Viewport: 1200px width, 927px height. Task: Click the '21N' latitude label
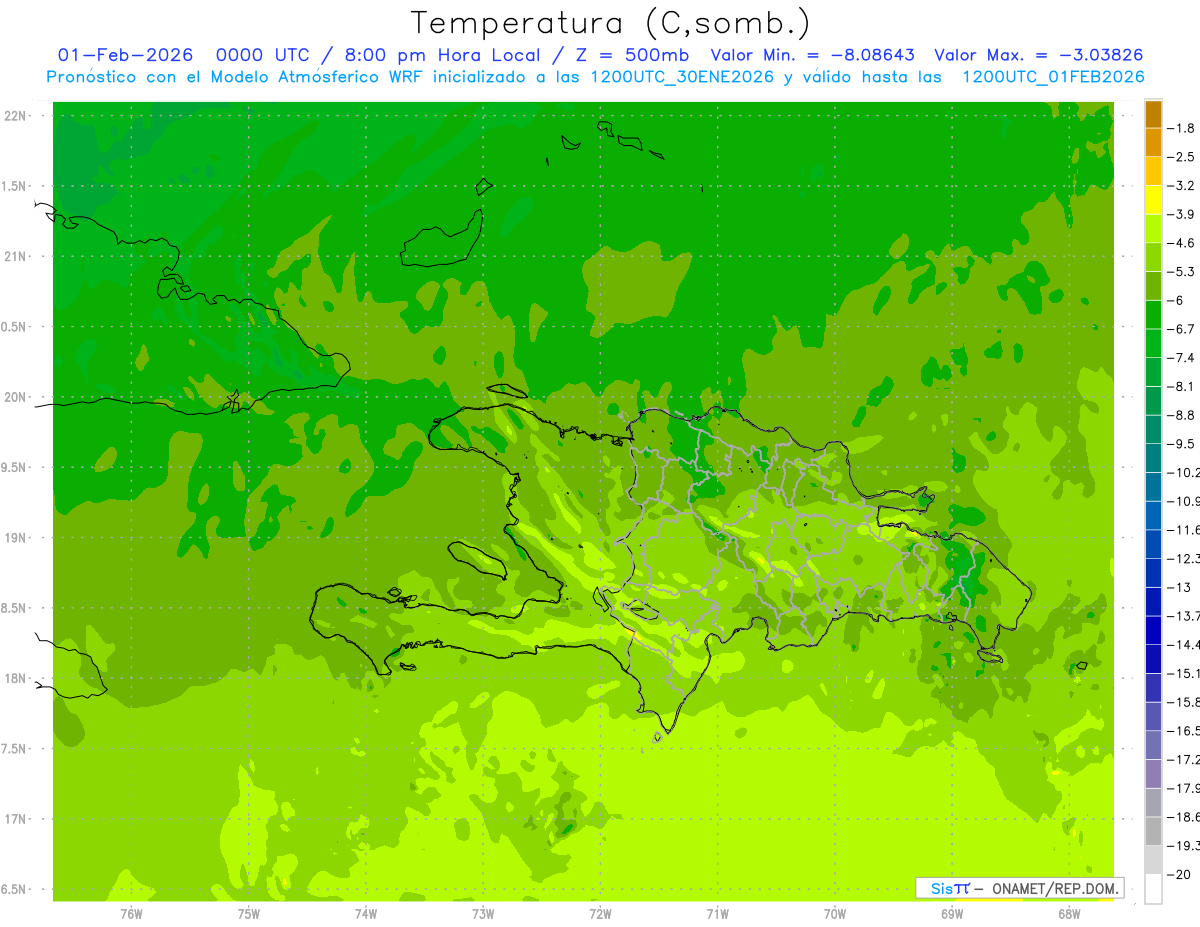pos(17,256)
